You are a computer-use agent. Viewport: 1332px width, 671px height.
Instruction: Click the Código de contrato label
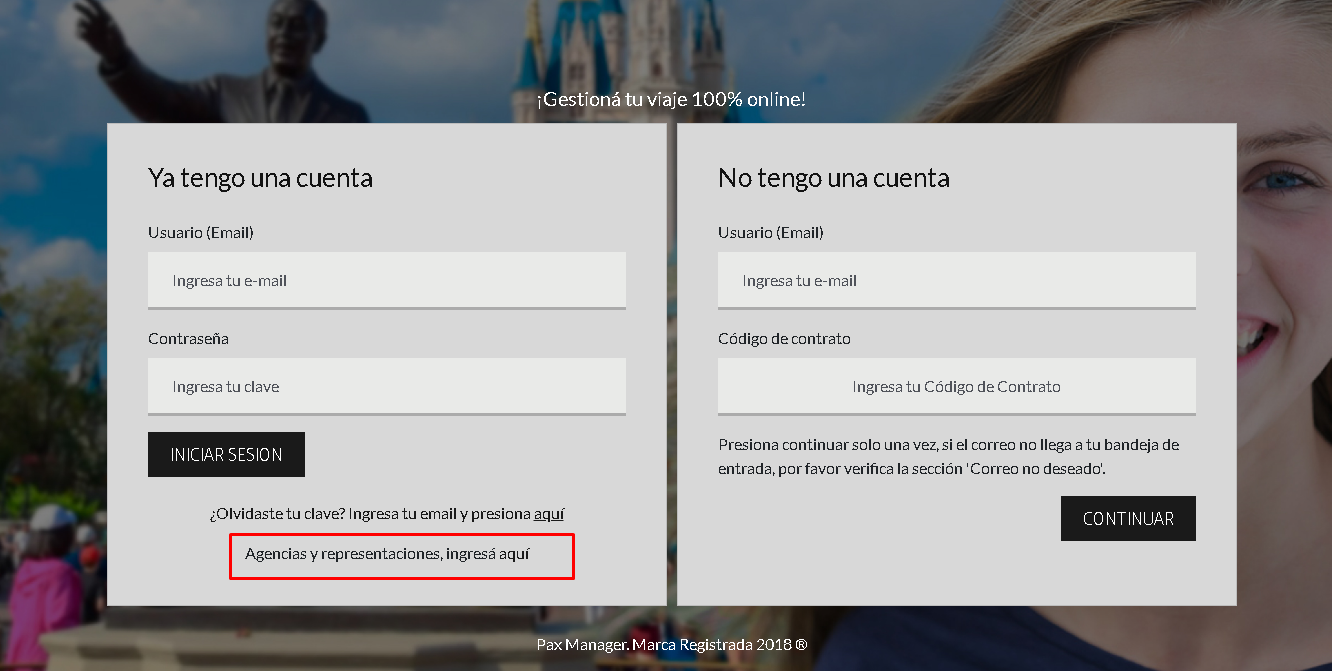coord(784,338)
